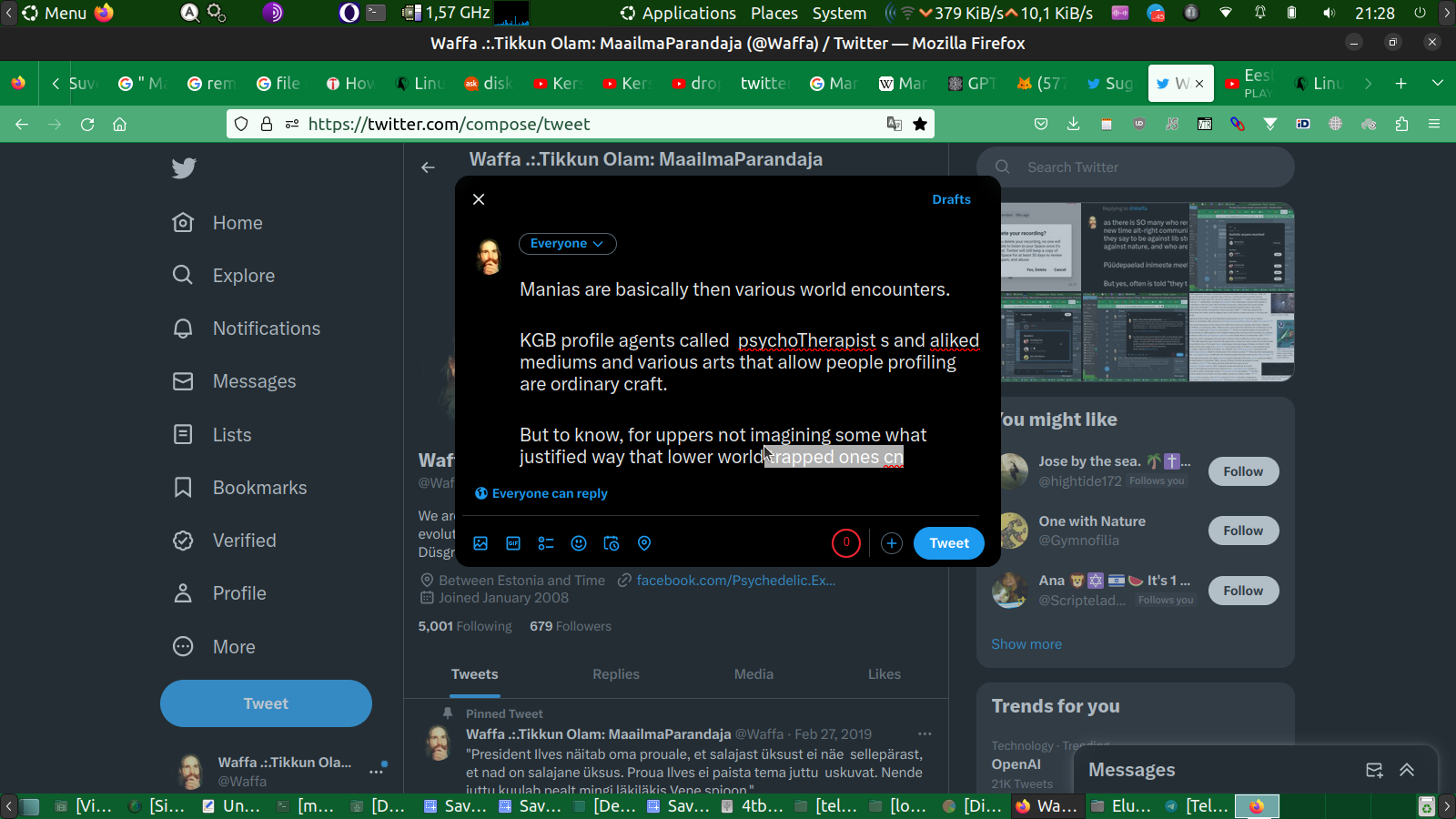Post with the composer Tweet button
This screenshot has height=819, width=1456.
(949, 543)
